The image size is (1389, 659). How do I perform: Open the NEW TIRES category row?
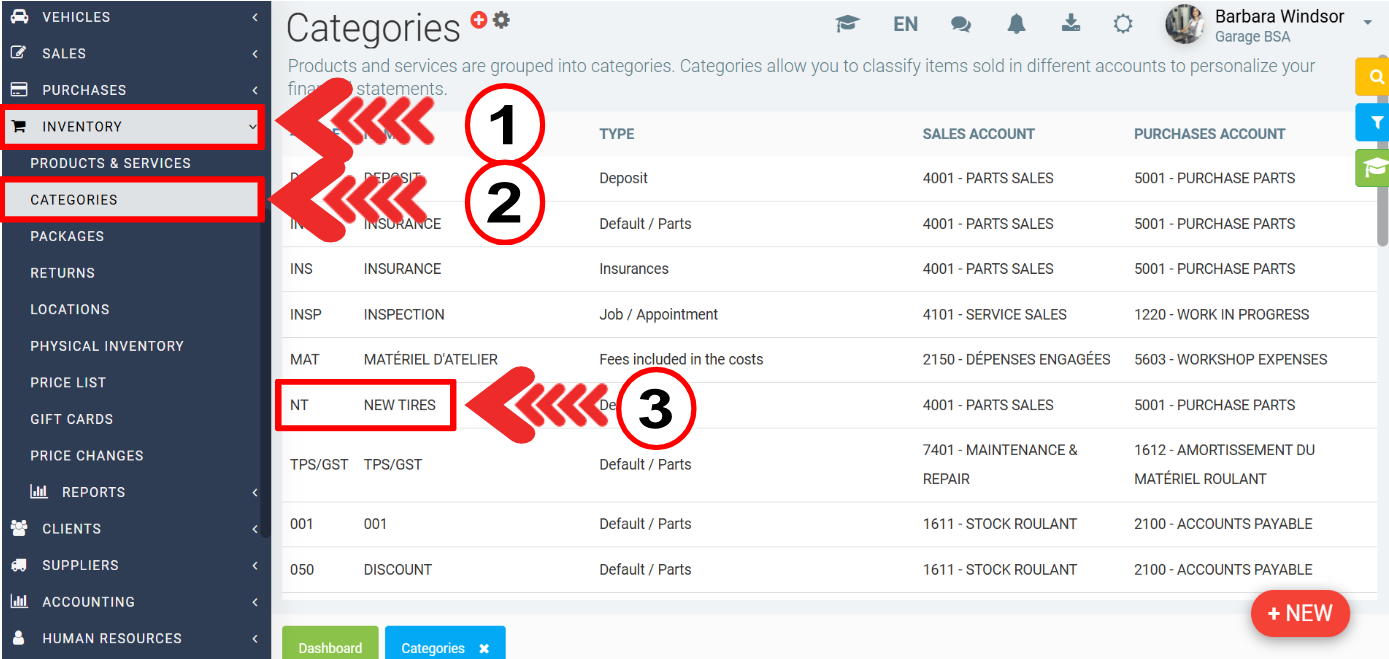click(399, 405)
